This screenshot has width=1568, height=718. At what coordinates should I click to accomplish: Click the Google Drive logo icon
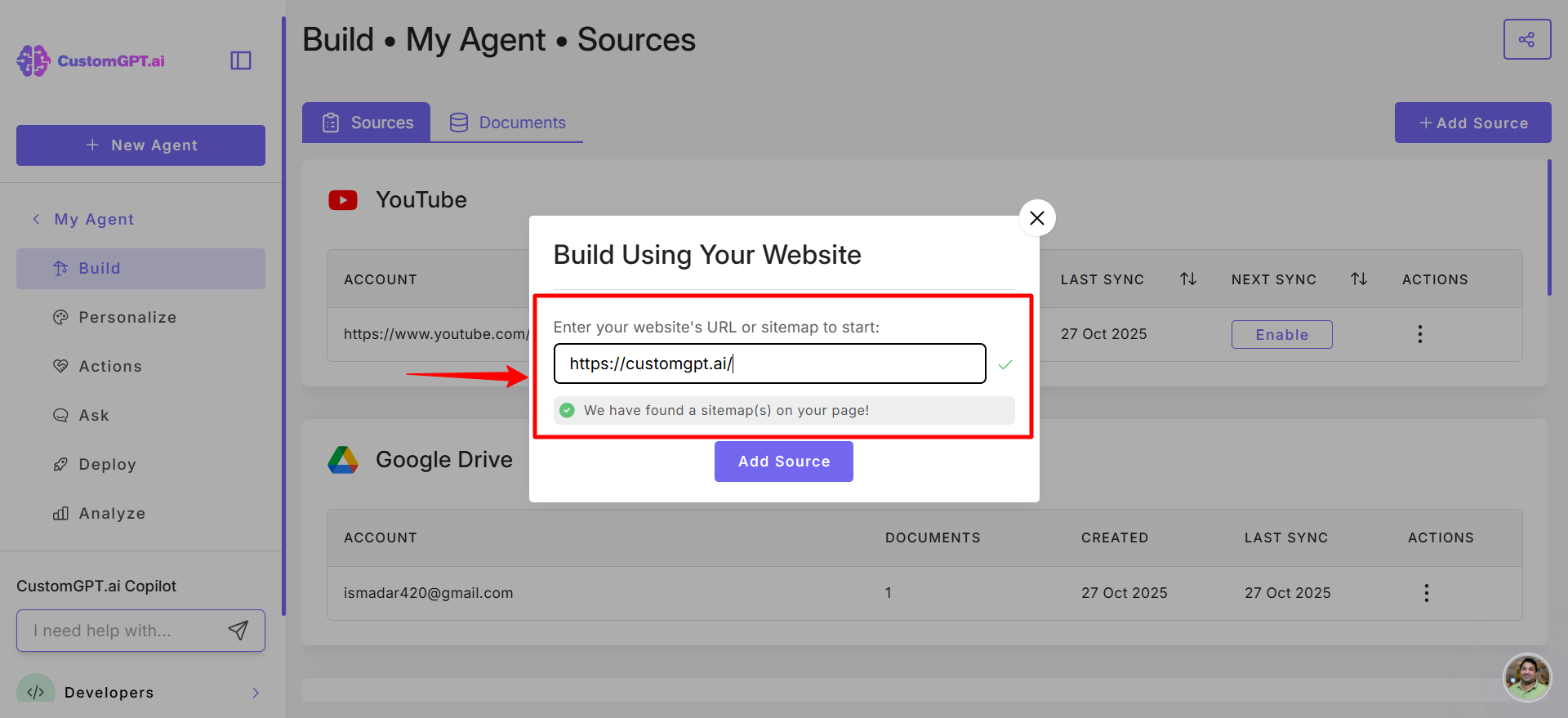pos(343,460)
